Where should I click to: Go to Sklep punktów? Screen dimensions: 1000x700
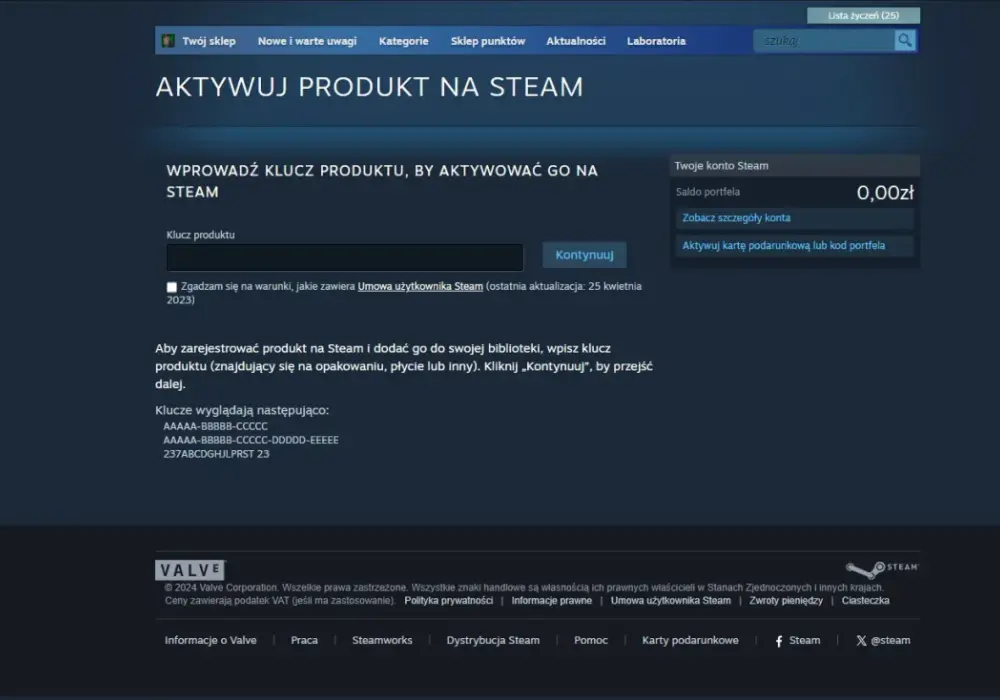coord(488,41)
